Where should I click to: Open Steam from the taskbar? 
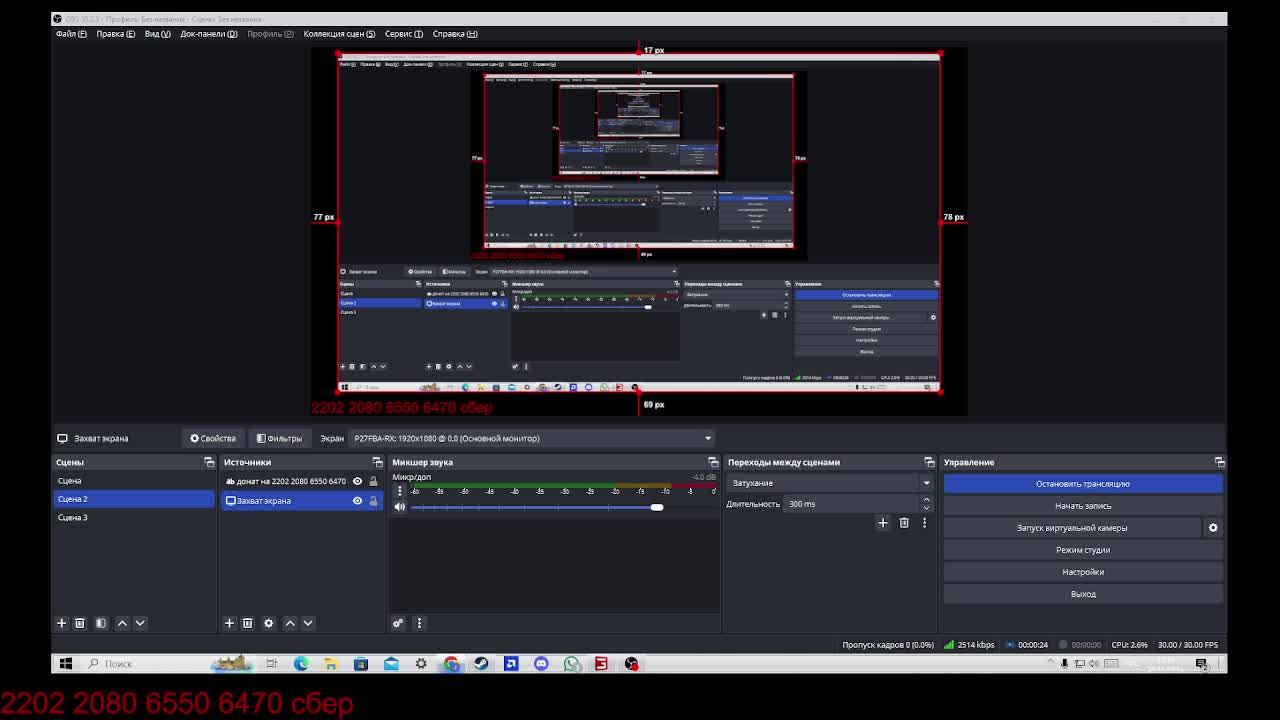pyautogui.click(x=481, y=663)
